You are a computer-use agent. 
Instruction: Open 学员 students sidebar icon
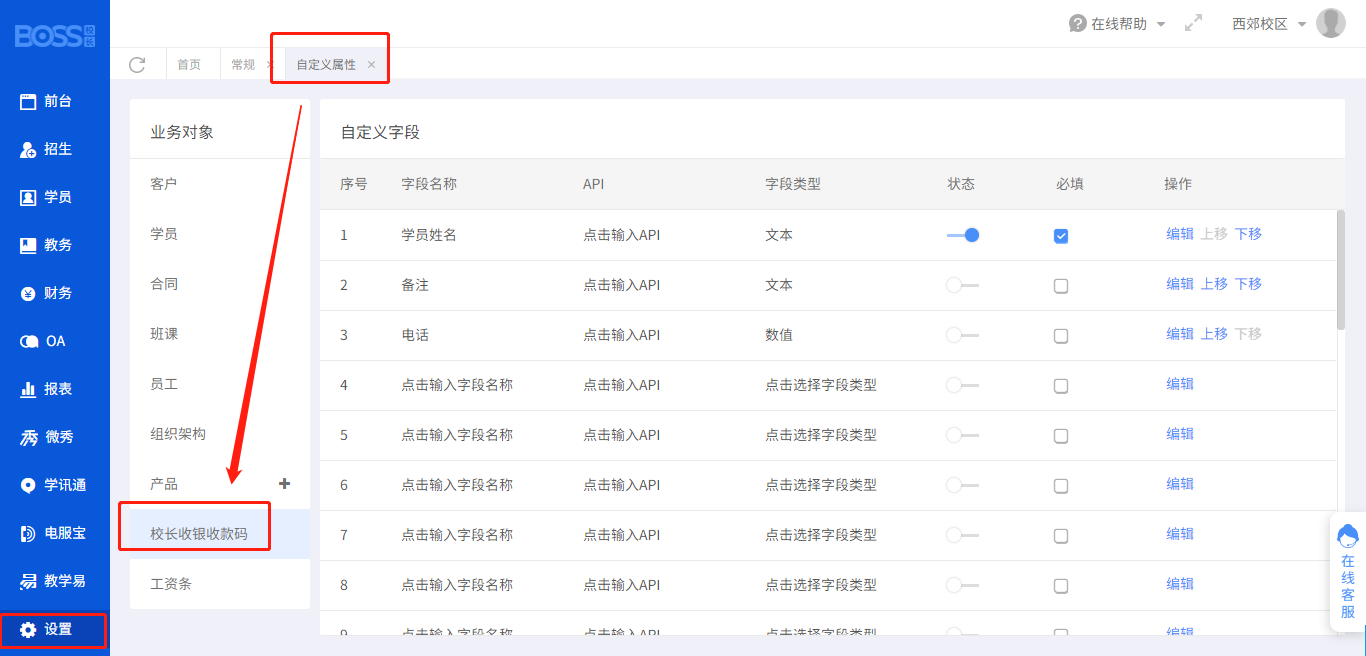pyautogui.click(x=28, y=197)
